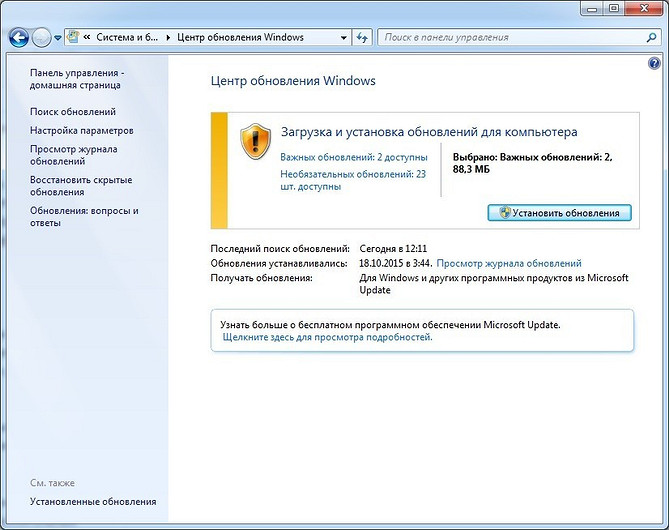Expand the chevron after "Система и б..." breadcrumb
The width and height of the screenshot is (669, 530).
[167, 38]
